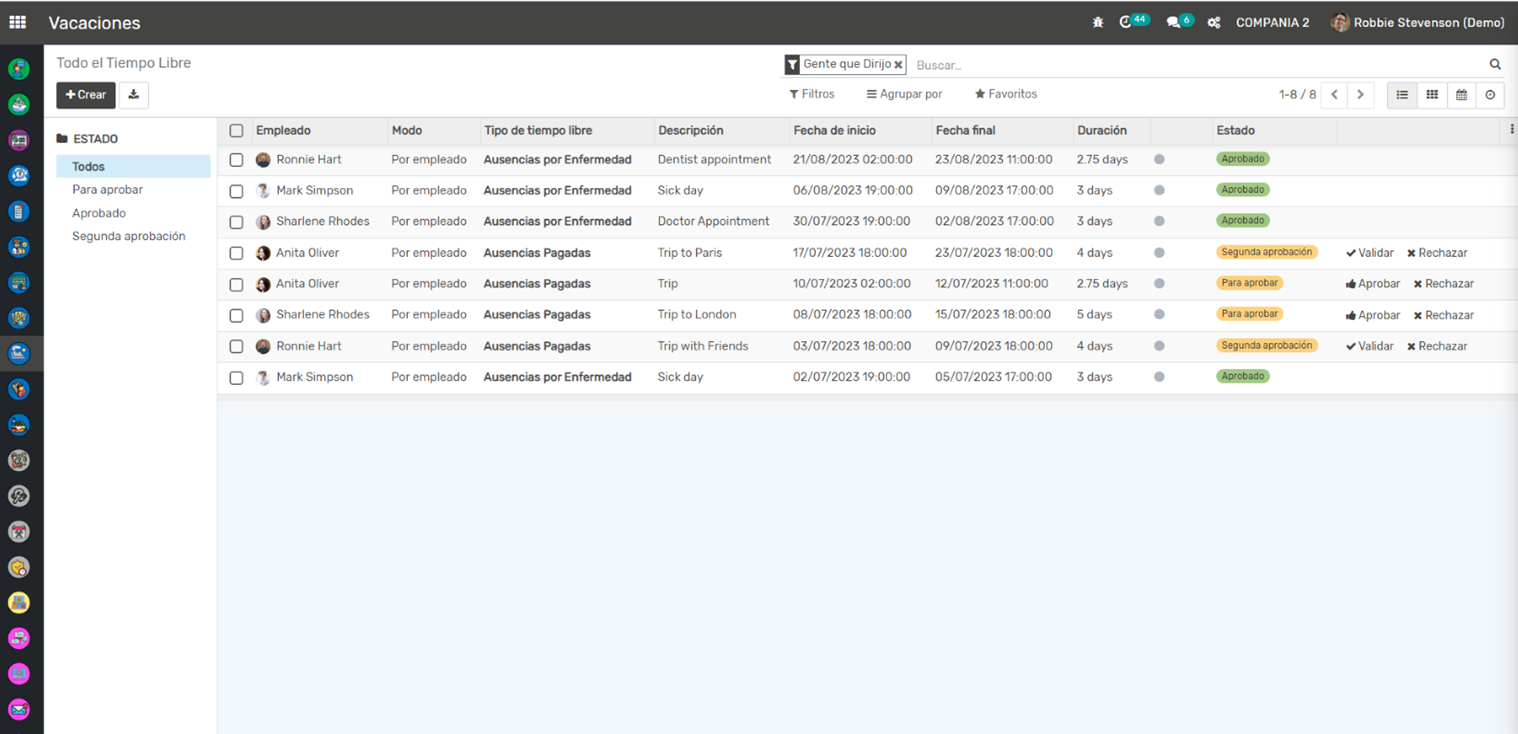This screenshot has height=734, width=1518.
Task: Open the debug bug icon
Action: click(x=1098, y=22)
